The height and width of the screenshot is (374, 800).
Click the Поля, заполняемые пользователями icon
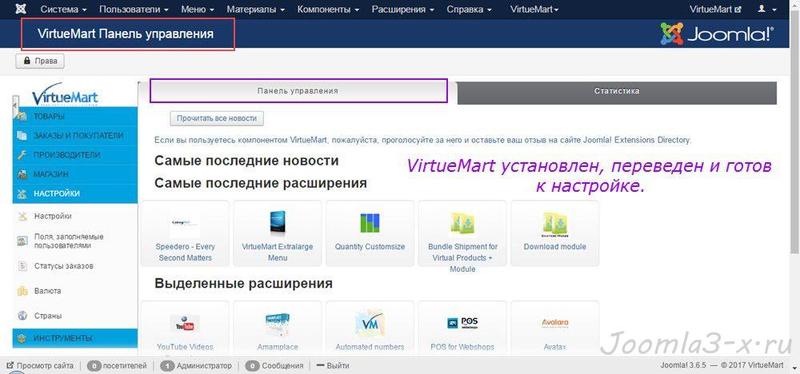22,241
